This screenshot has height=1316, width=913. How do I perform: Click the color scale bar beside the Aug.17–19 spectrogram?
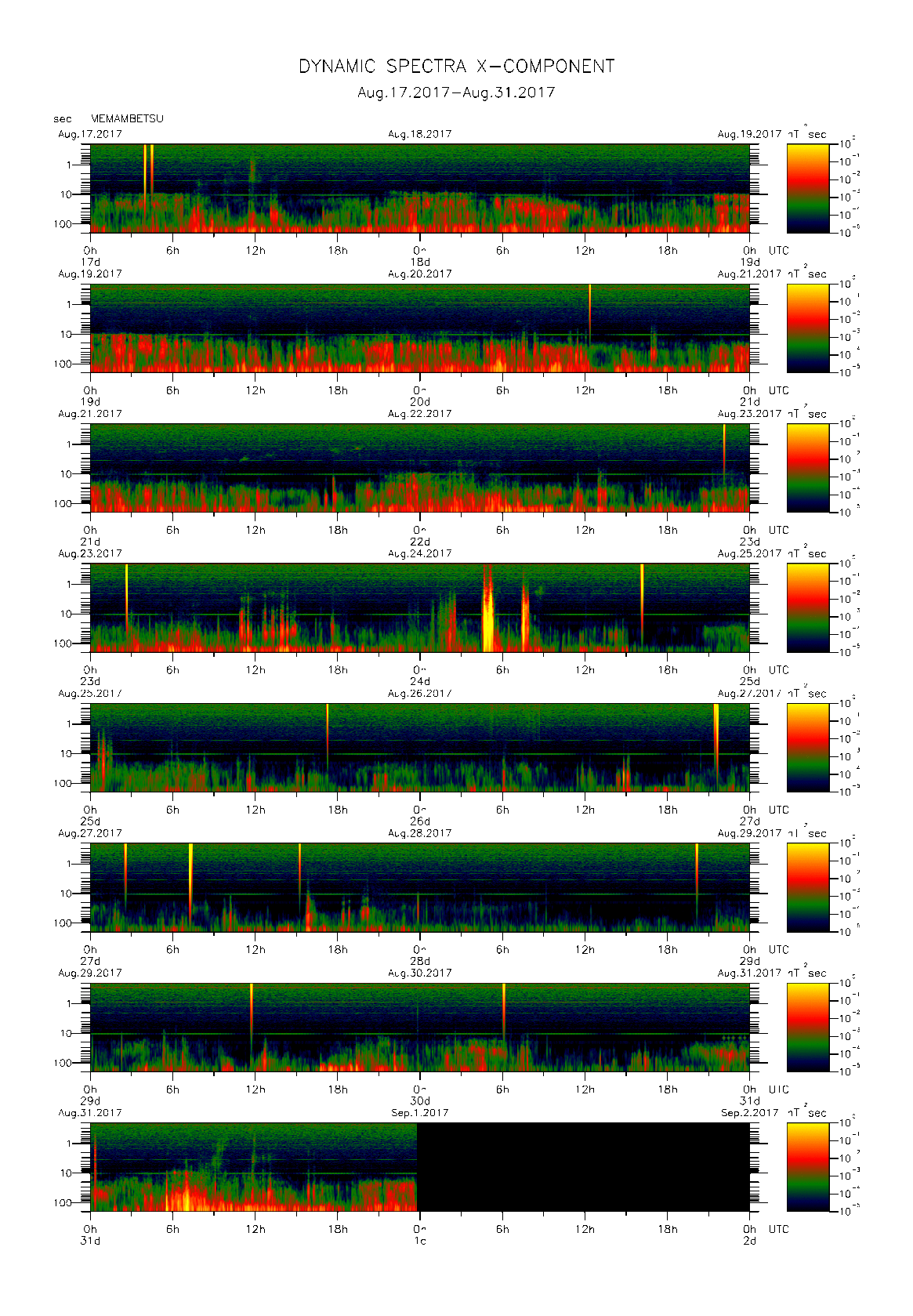click(x=808, y=188)
